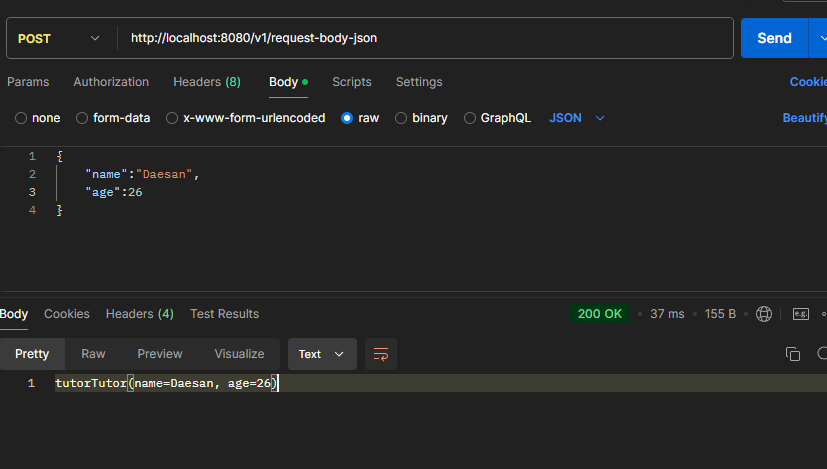
Task: Click Beautify to format JSON
Action: pyautogui.click(x=804, y=118)
